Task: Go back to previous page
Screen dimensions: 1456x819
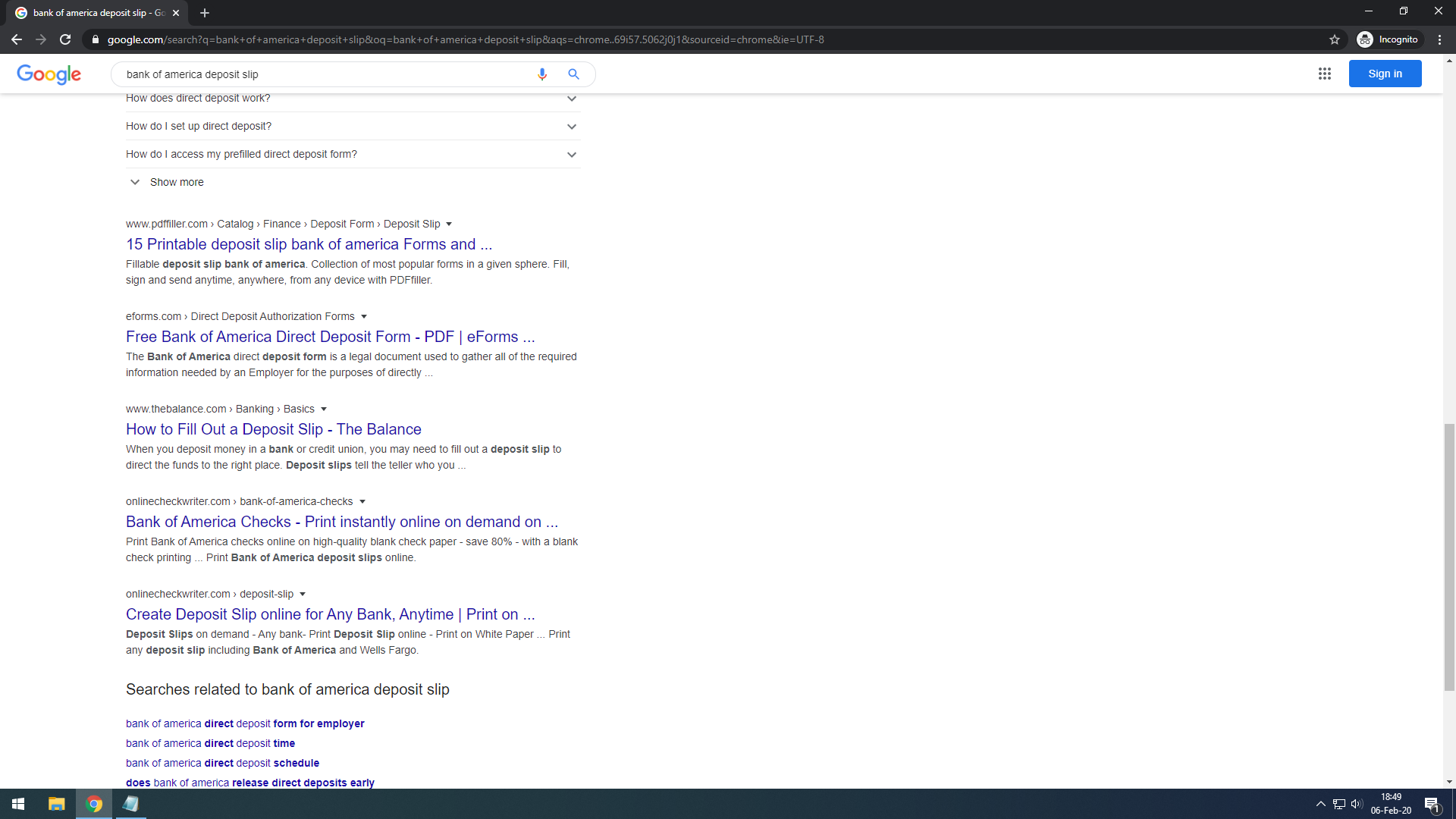Action: [x=17, y=39]
